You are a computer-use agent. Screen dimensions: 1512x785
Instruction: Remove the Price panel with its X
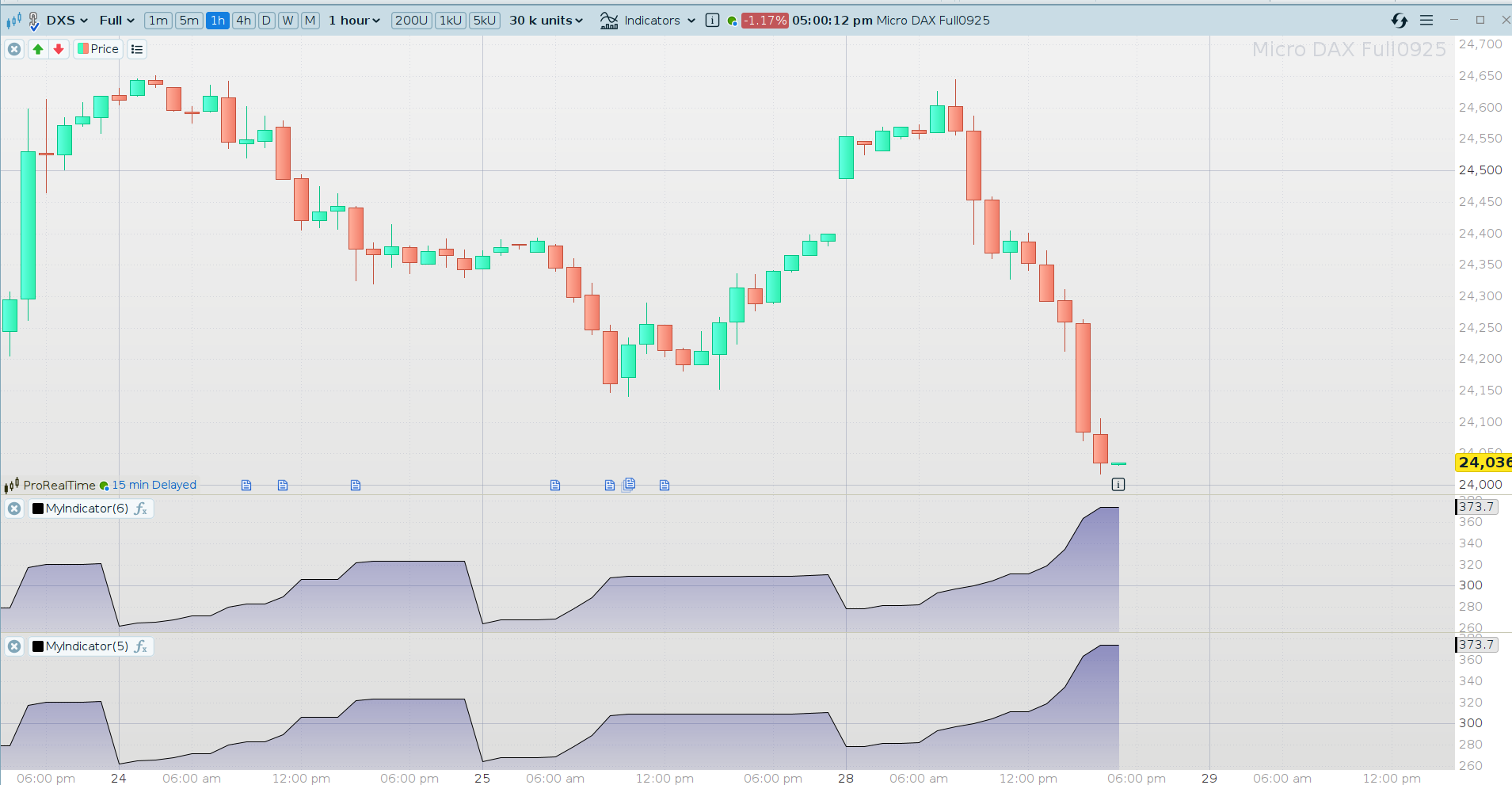(14, 49)
